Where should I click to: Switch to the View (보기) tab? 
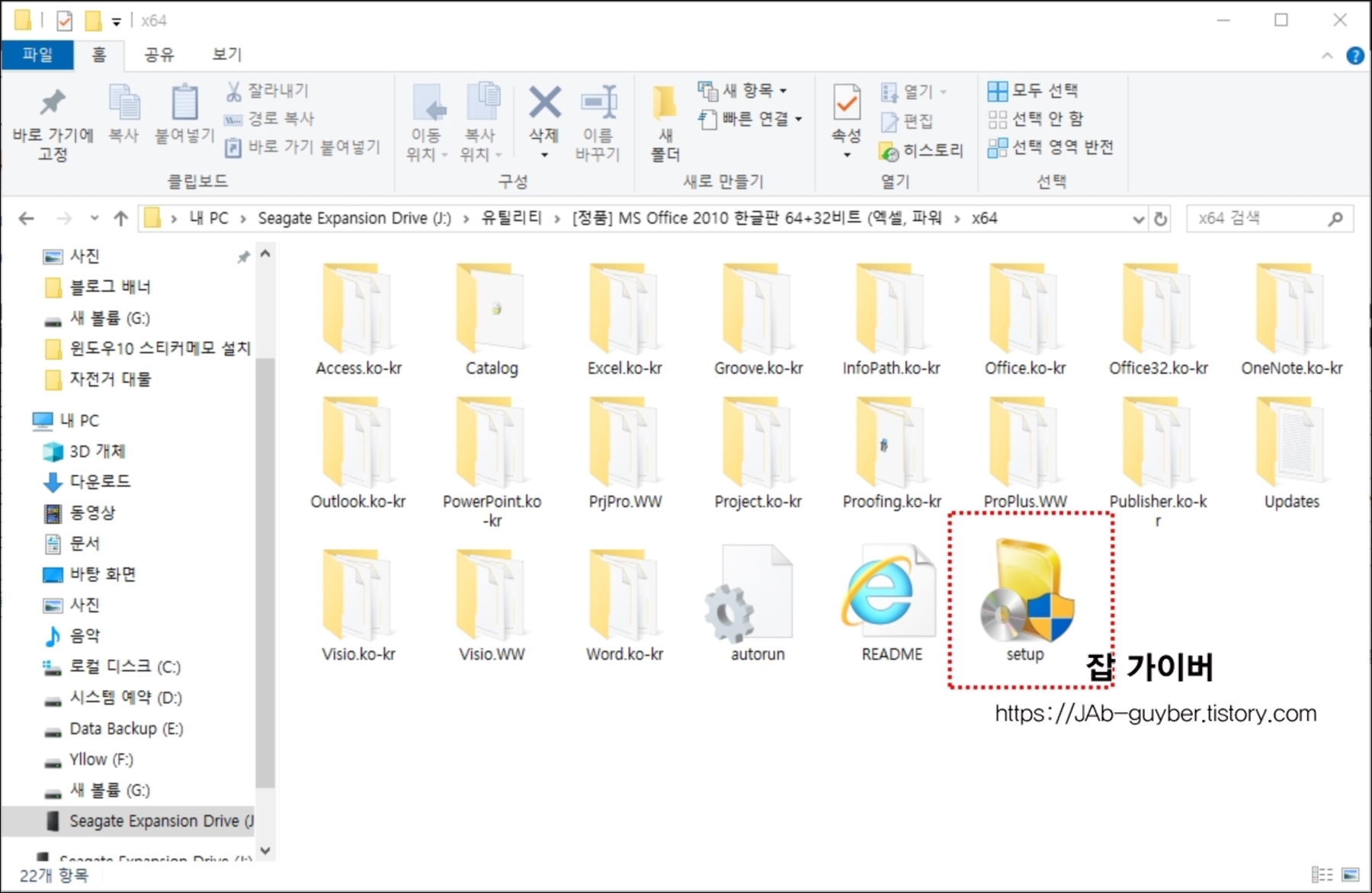[x=226, y=54]
